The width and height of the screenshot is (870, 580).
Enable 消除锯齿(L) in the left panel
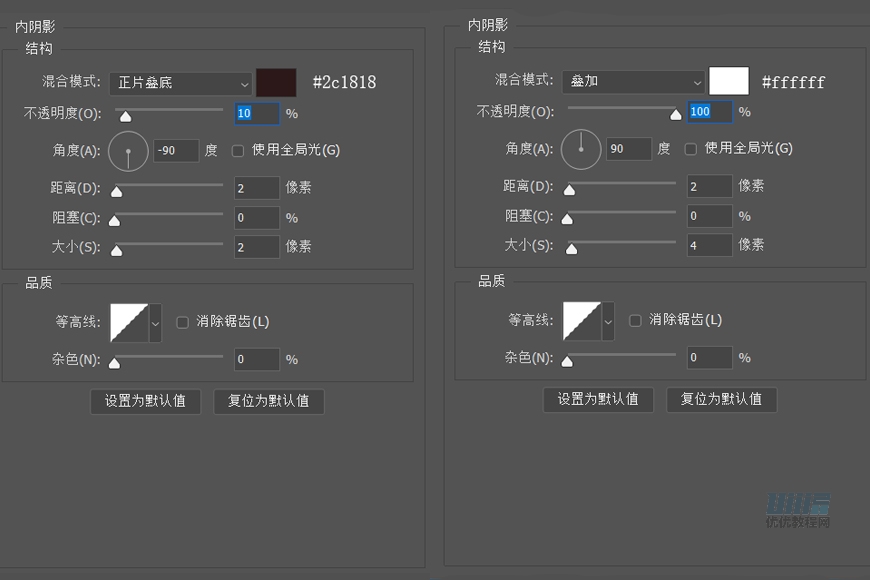[182, 321]
